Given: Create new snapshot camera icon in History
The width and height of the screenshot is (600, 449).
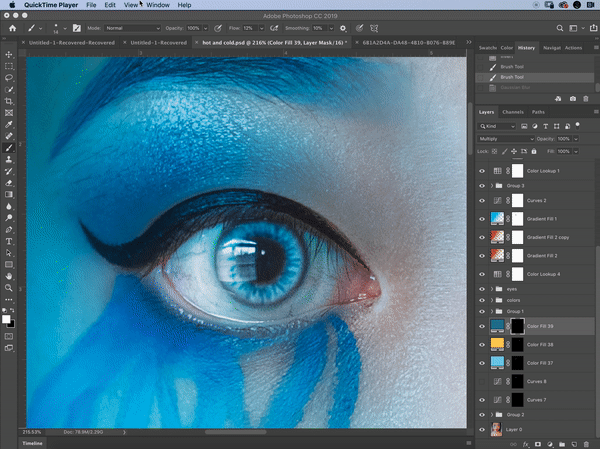Looking at the screenshot, I should tap(572, 99).
